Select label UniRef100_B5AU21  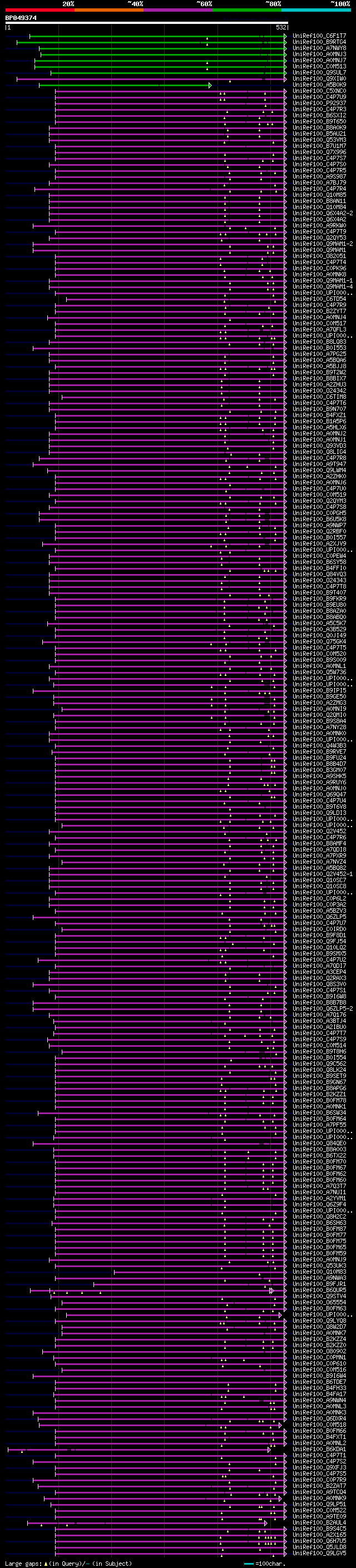click(x=319, y=133)
